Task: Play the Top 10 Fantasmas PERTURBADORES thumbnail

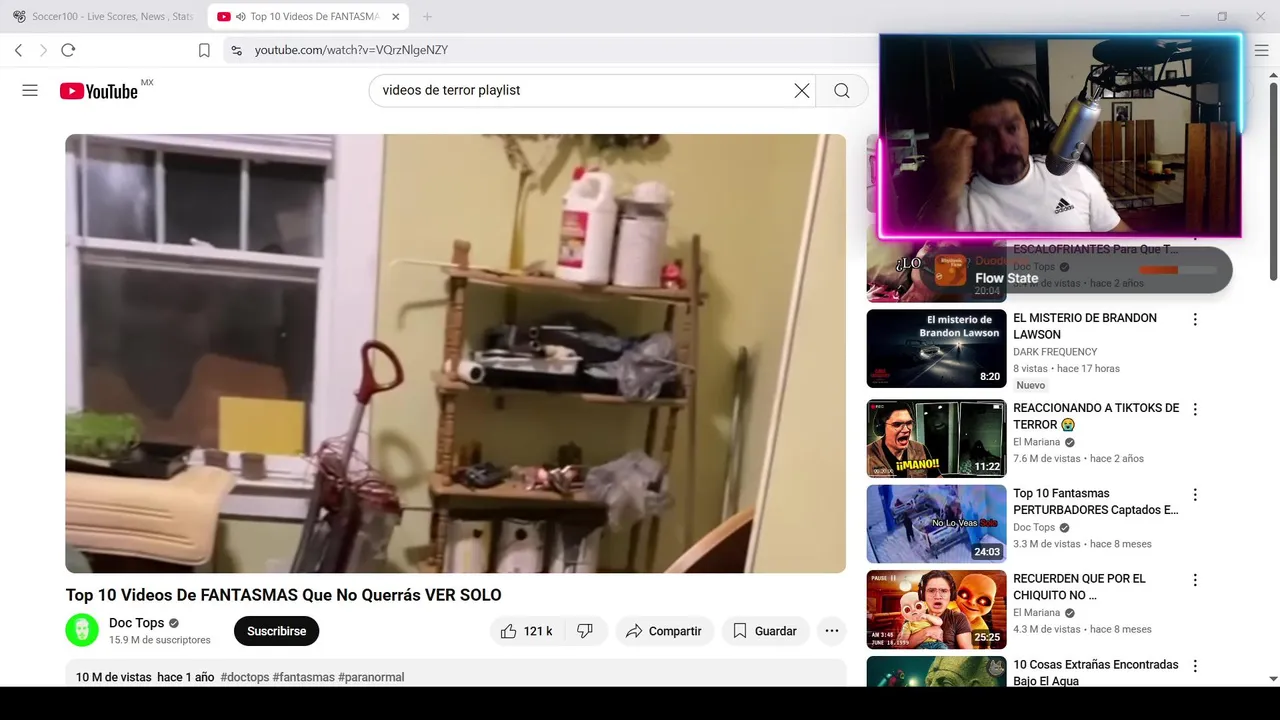Action: pyautogui.click(x=936, y=524)
